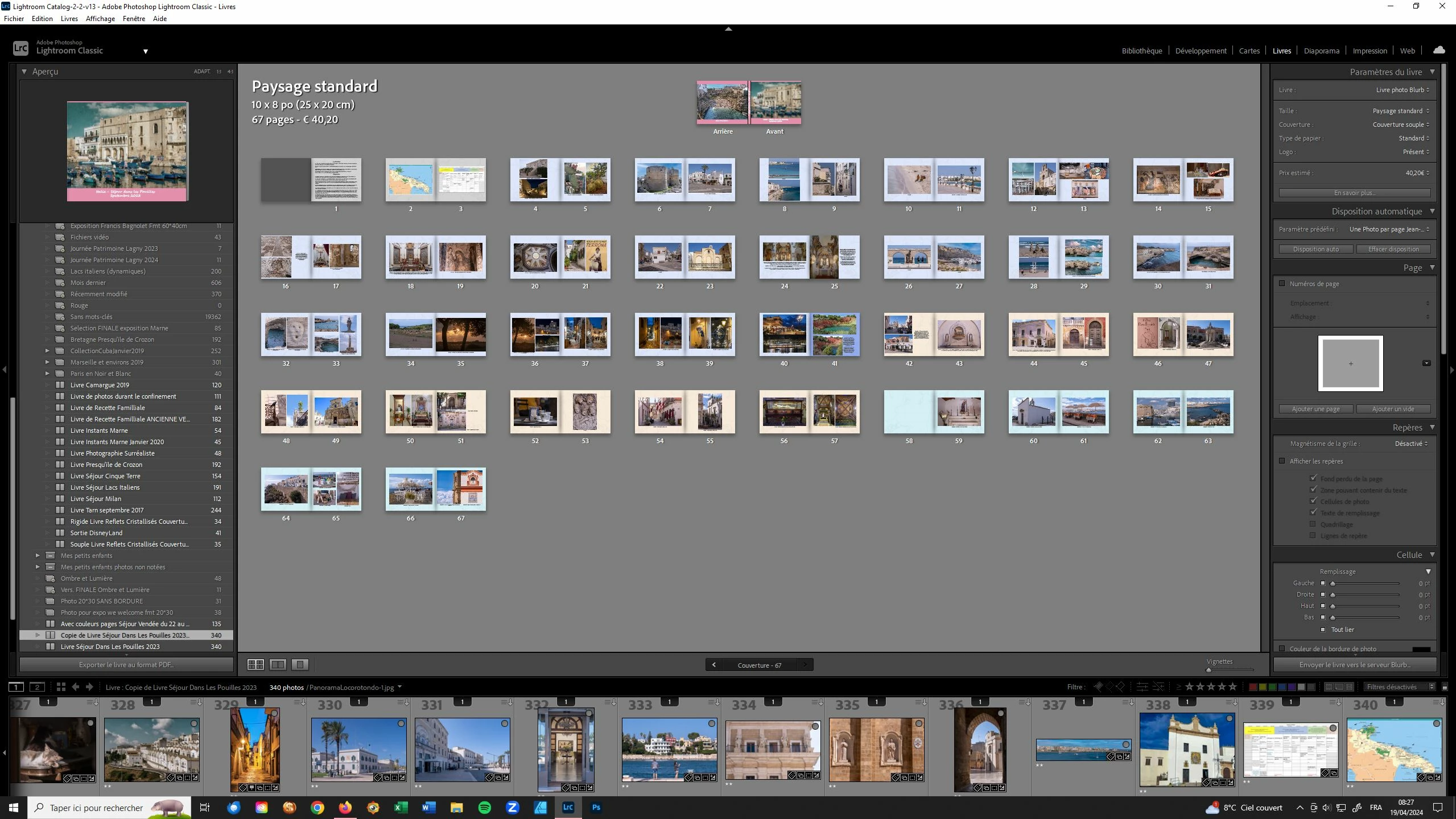Open Spotify from the taskbar
This screenshot has width=1456, height=819.
click(x=485, y=808)
